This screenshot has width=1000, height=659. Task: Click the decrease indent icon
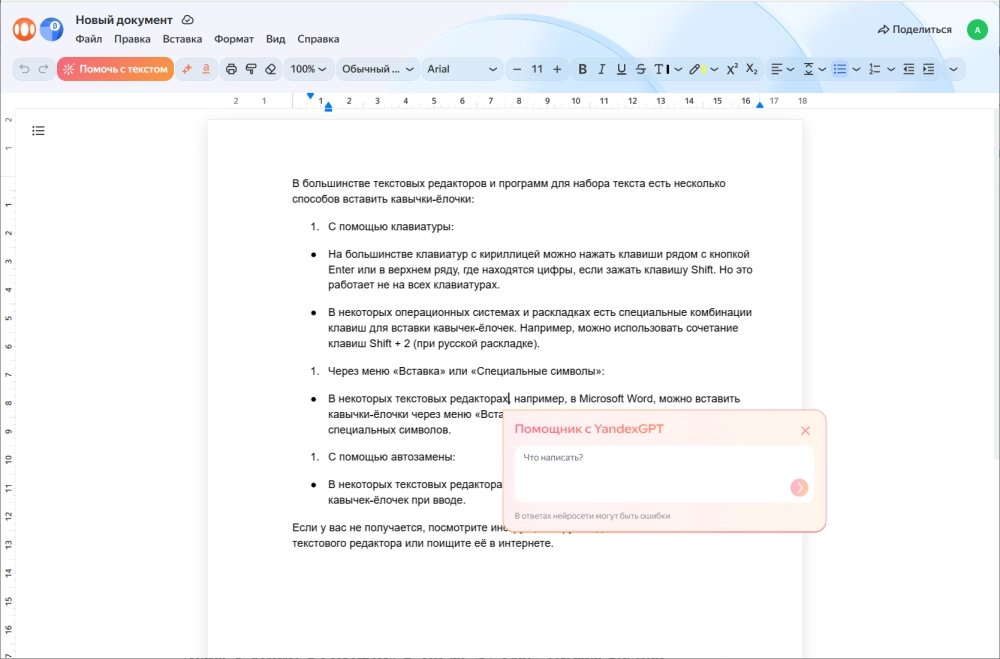[909, 69]
